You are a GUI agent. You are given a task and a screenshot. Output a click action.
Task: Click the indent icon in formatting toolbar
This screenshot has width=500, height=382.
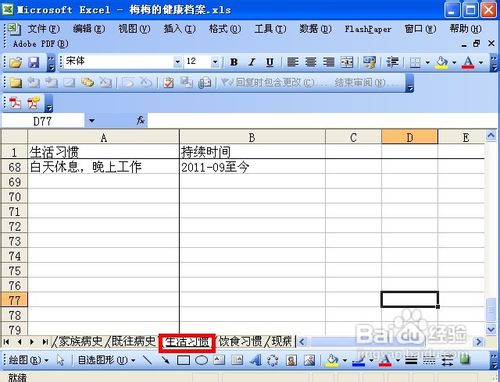pyautogui.click(x=392, y=62)
